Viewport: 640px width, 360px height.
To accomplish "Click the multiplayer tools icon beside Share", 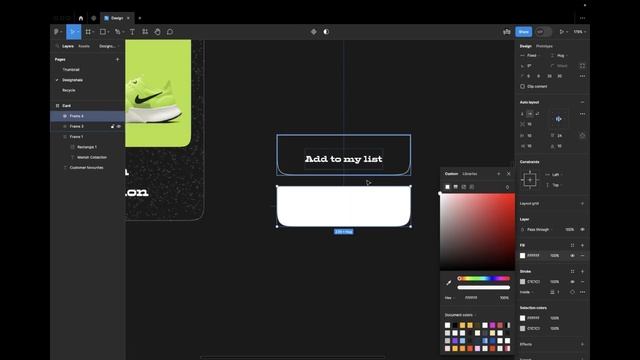I will (x=507, y=31).
